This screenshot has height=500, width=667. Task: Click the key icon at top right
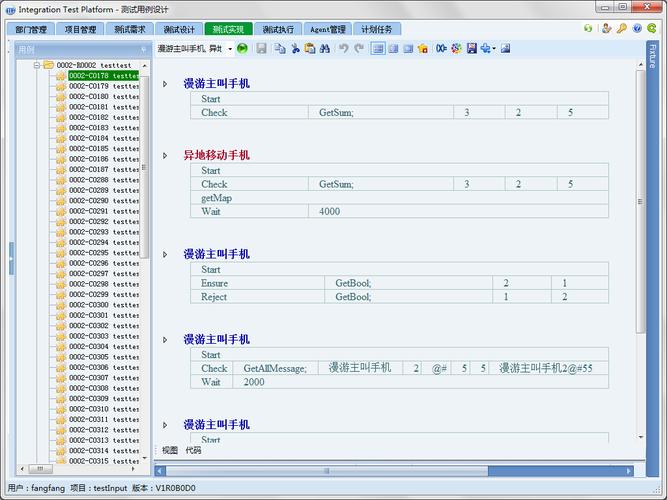tap(621, 29)
